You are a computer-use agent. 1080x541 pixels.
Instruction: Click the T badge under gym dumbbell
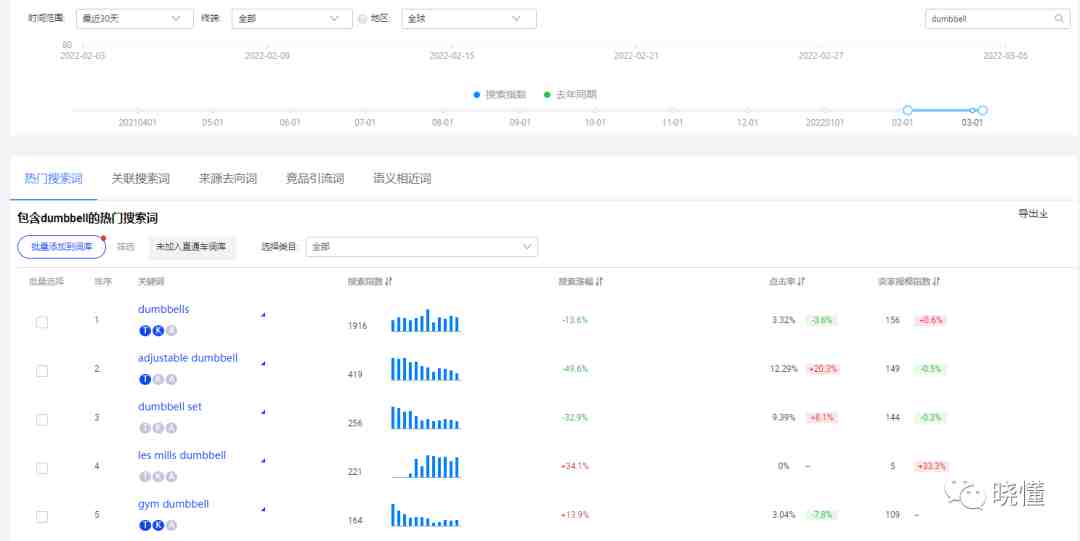coord(145,525)
